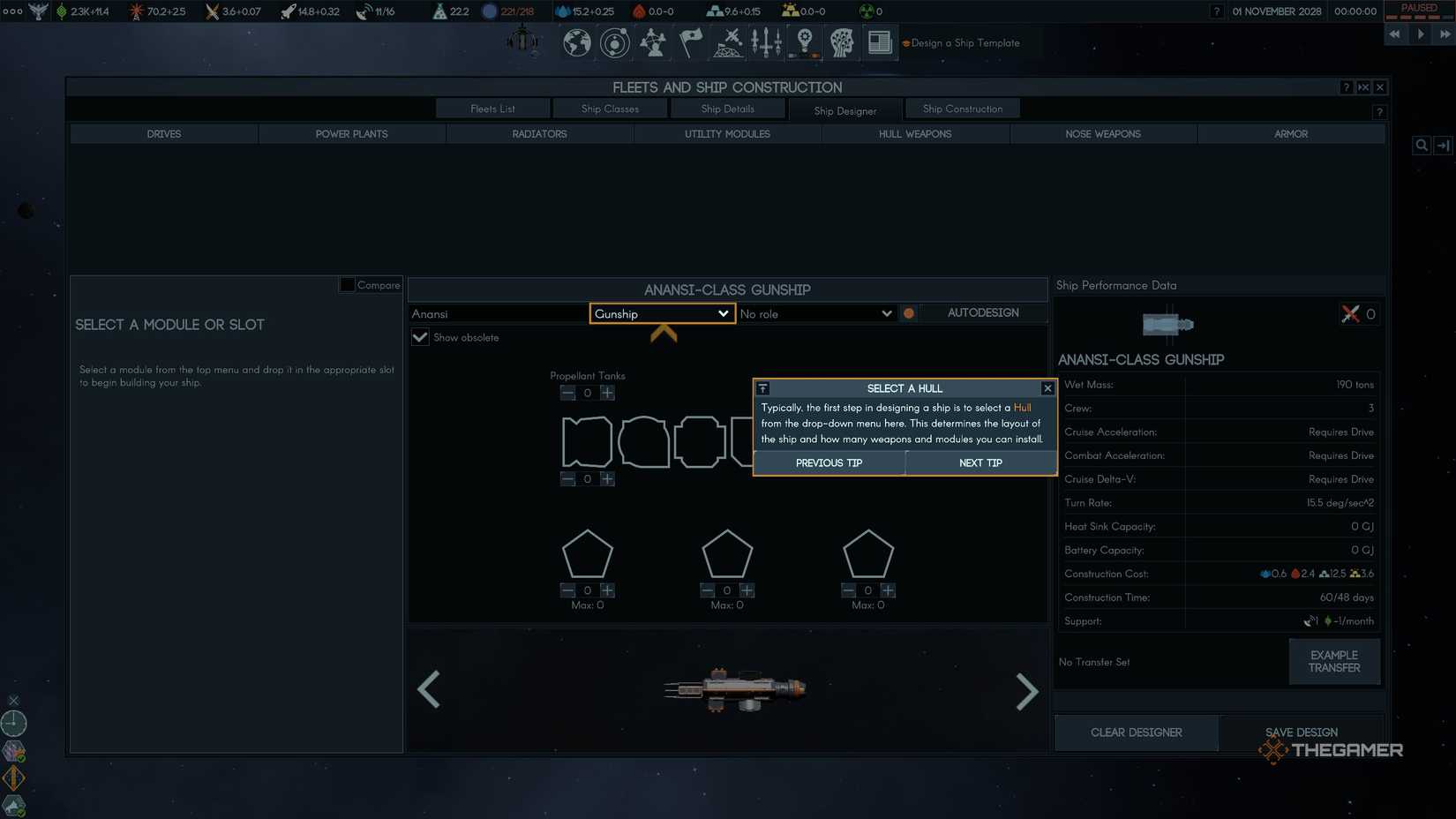Open the newspaper event log icon
The image size is (1456, 819).
[879, 42]
